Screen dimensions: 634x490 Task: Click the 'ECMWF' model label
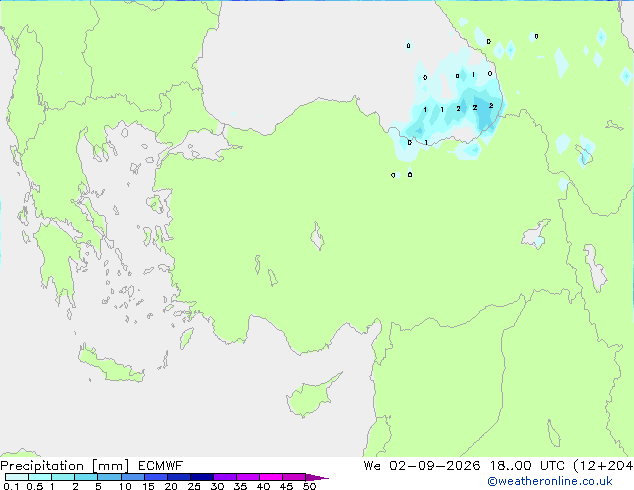(x=160, y=466)
